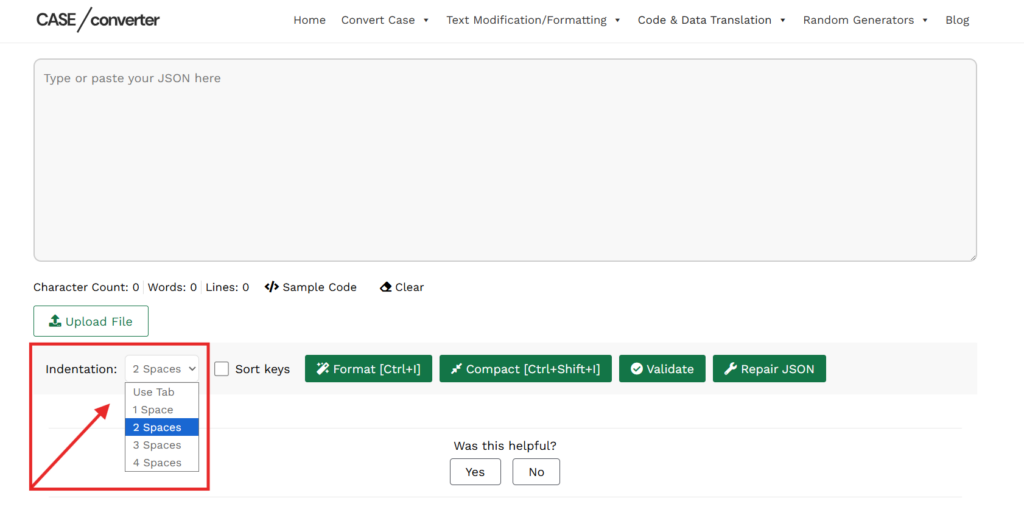Load the Sample Code

tap(311, 287)
